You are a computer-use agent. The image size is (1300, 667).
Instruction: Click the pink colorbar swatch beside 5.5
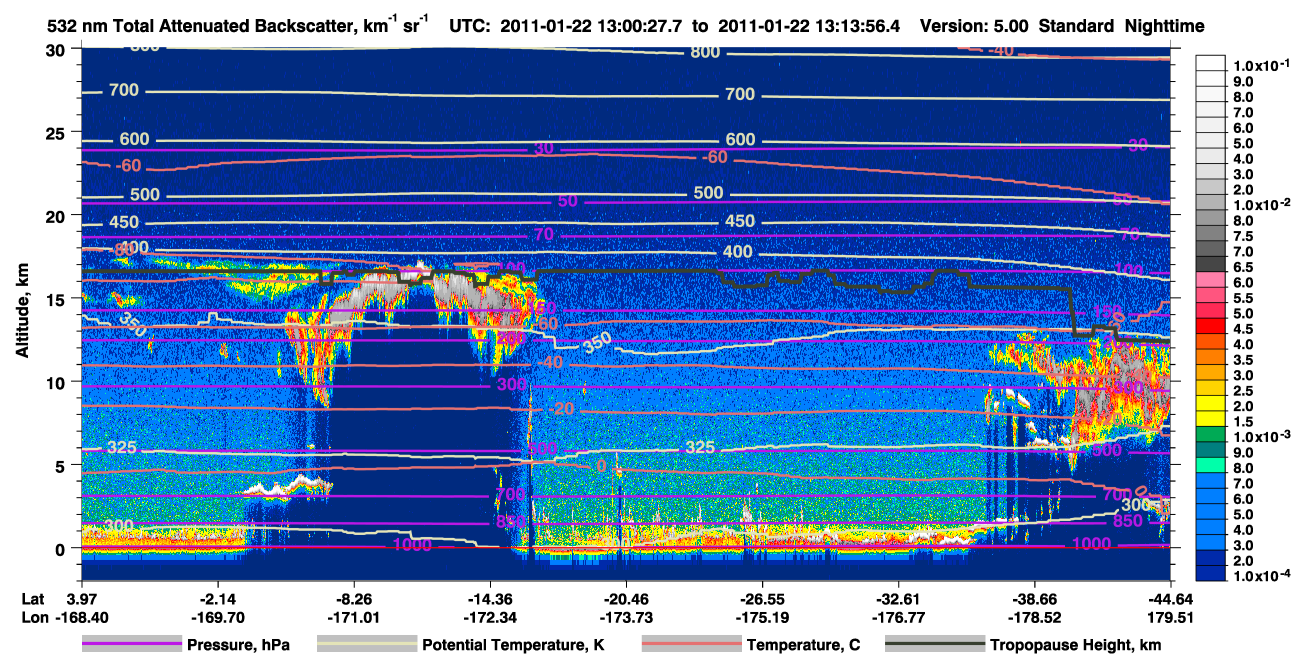click(1211, 296)
